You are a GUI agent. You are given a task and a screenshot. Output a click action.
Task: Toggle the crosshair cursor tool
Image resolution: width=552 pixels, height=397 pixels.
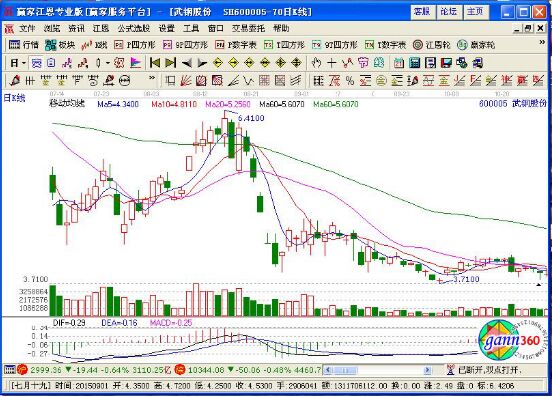[x=332, y=63]
